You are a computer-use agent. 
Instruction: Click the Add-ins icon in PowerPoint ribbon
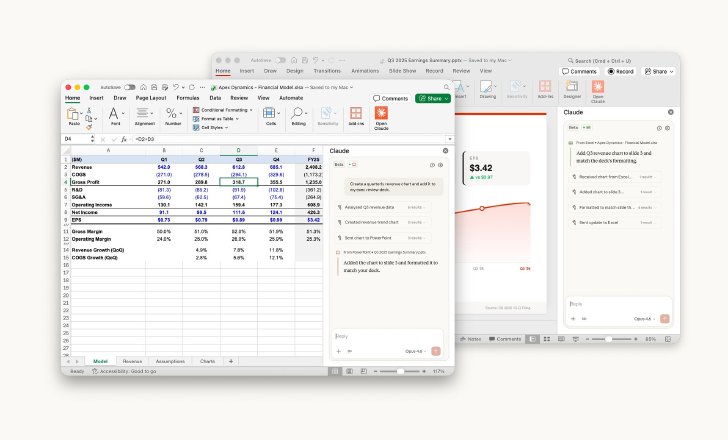click(545, 86)
